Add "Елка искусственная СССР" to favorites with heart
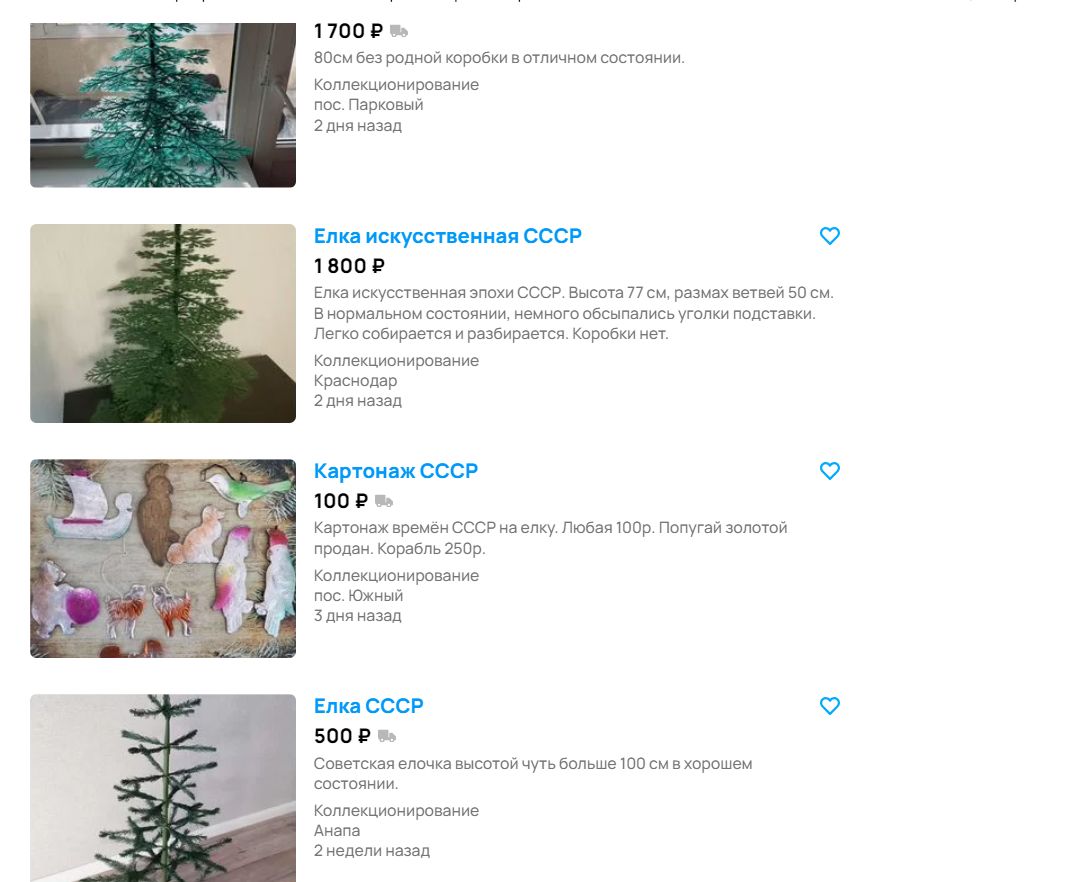This screenshot has height=882, width=1065. click(829, 236)
